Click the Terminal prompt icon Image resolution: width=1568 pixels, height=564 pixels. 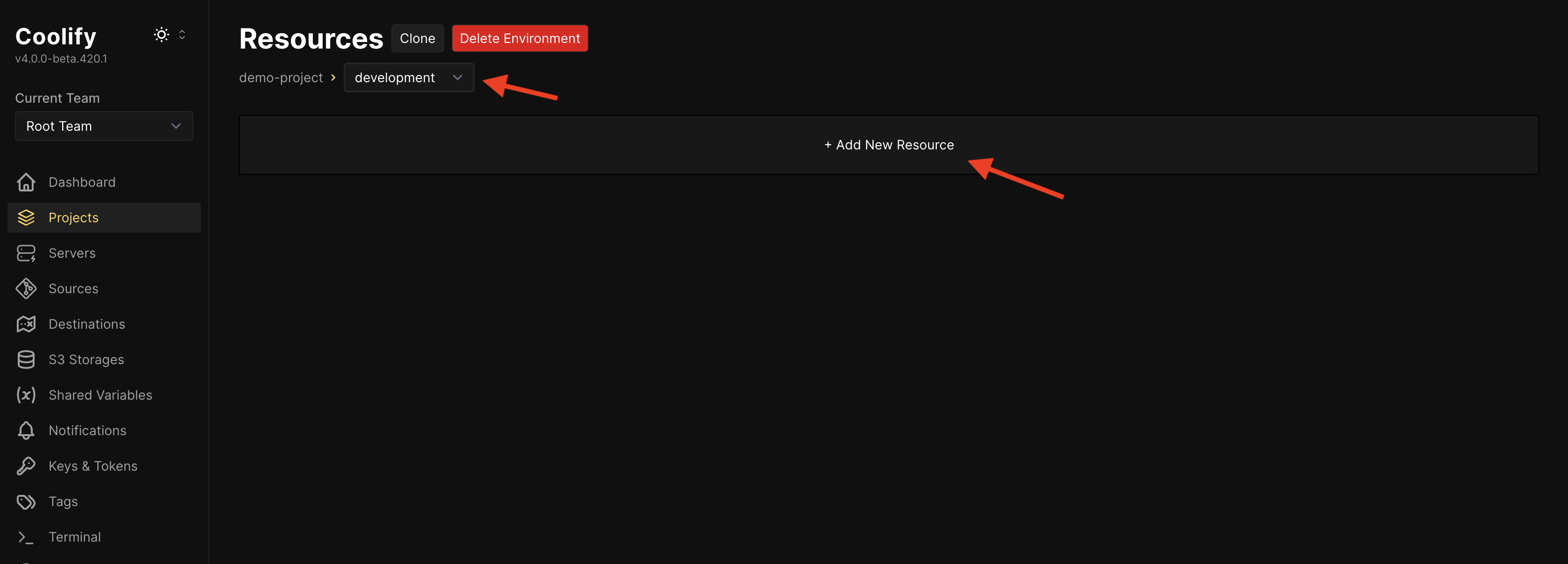pyautogui.click(x=26, y=537)
